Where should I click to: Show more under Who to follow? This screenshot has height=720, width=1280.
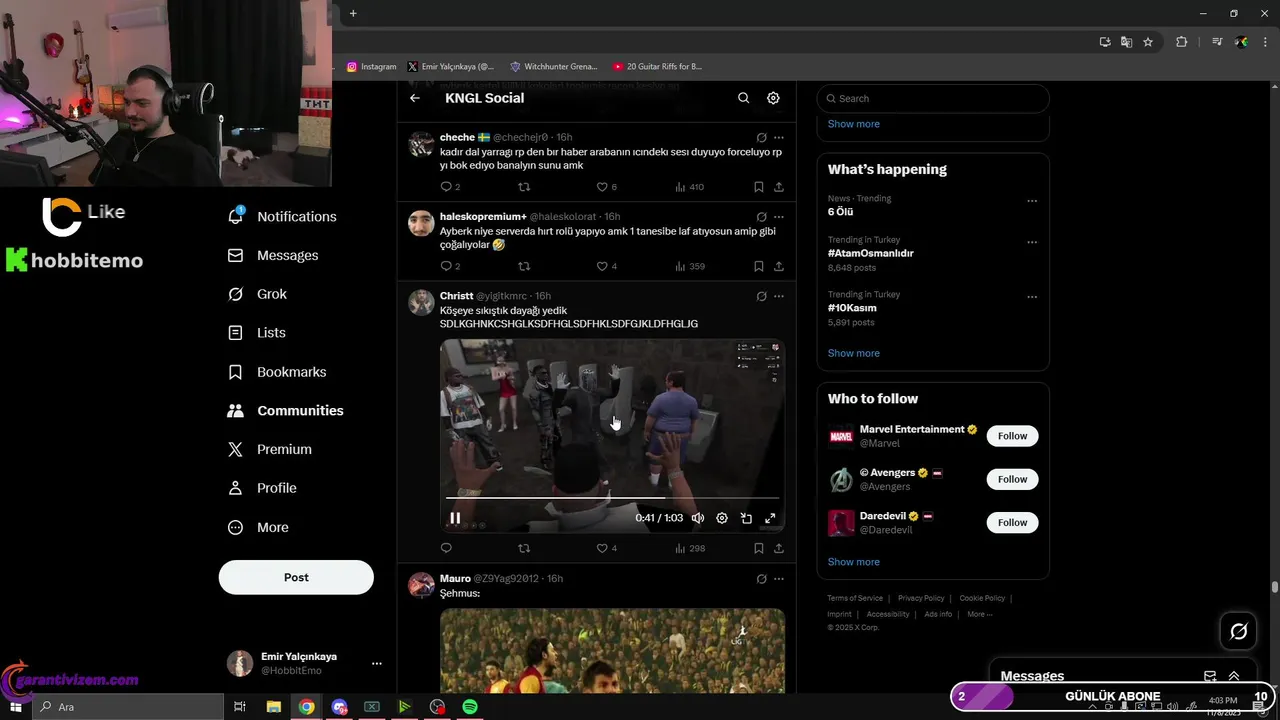(x=854, y=562)
